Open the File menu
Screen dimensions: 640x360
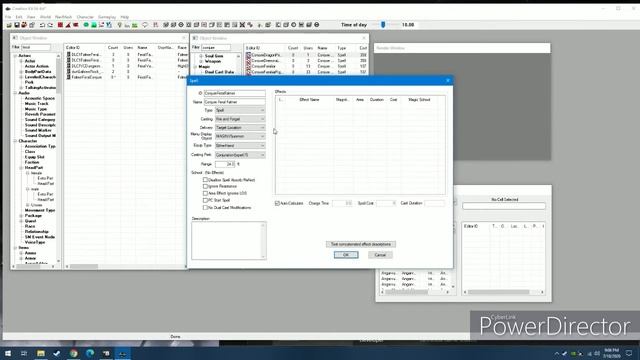pyautogui.click(x=8, y=17)
